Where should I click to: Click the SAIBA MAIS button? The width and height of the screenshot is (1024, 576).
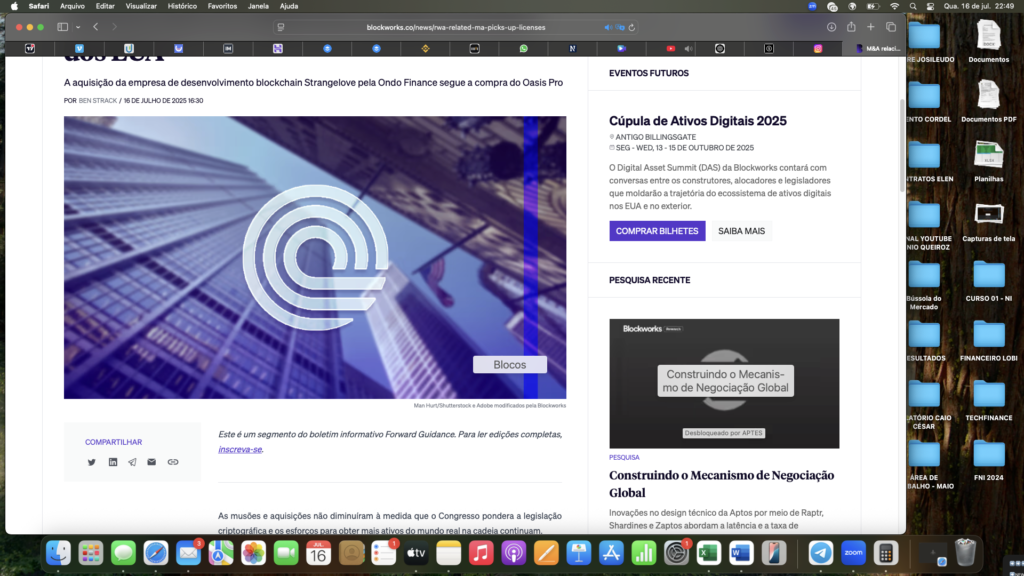pyautogui.click(x=741, y=231)
